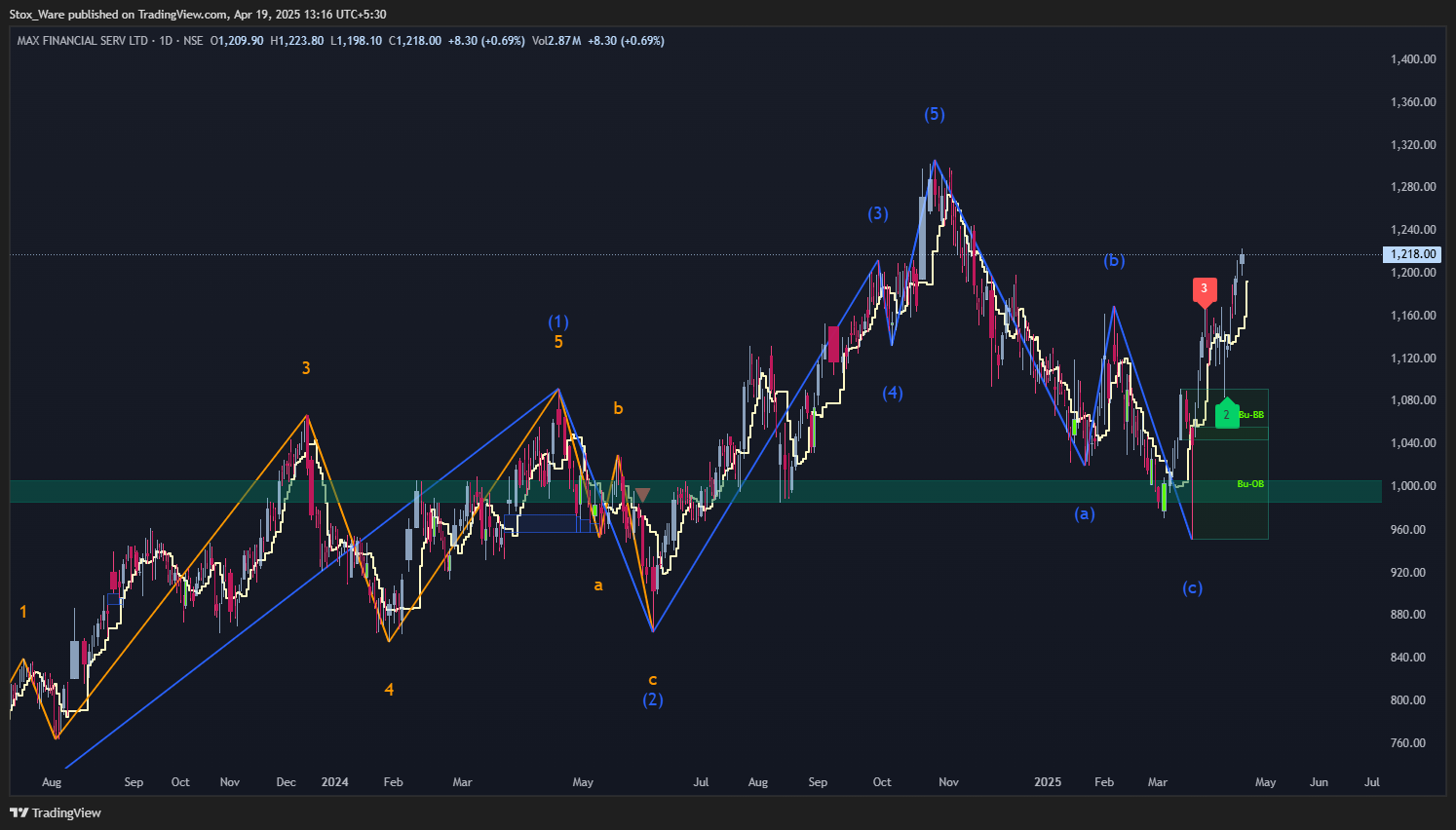
Task: Select the orange corrective label b
Action: click(x=618, y=408)
